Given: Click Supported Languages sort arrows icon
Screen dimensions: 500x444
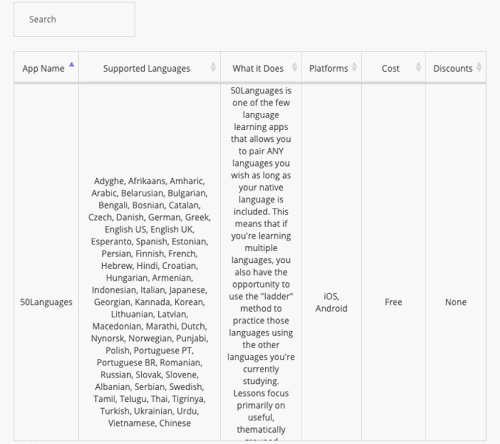Looking at the screenshot, I should 213,67.
